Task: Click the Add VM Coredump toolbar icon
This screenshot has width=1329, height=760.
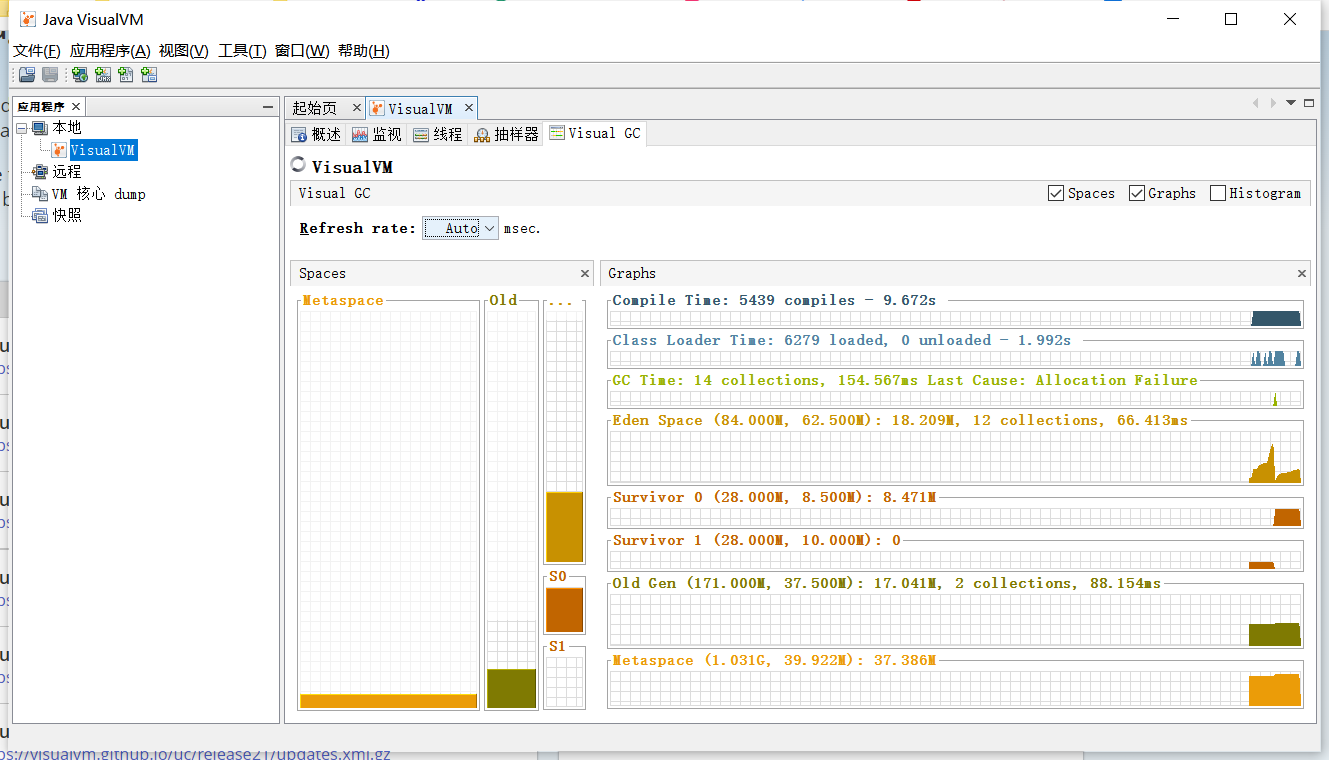Action: 126,75
